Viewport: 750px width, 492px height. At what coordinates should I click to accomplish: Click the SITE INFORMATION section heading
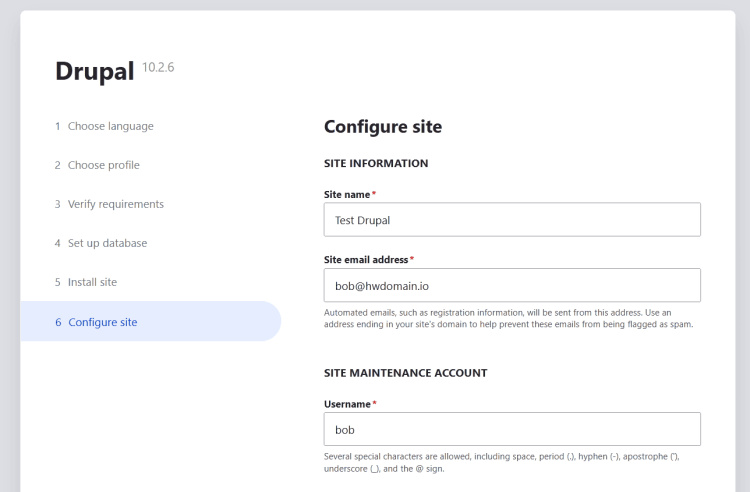(x=376, y=163)
